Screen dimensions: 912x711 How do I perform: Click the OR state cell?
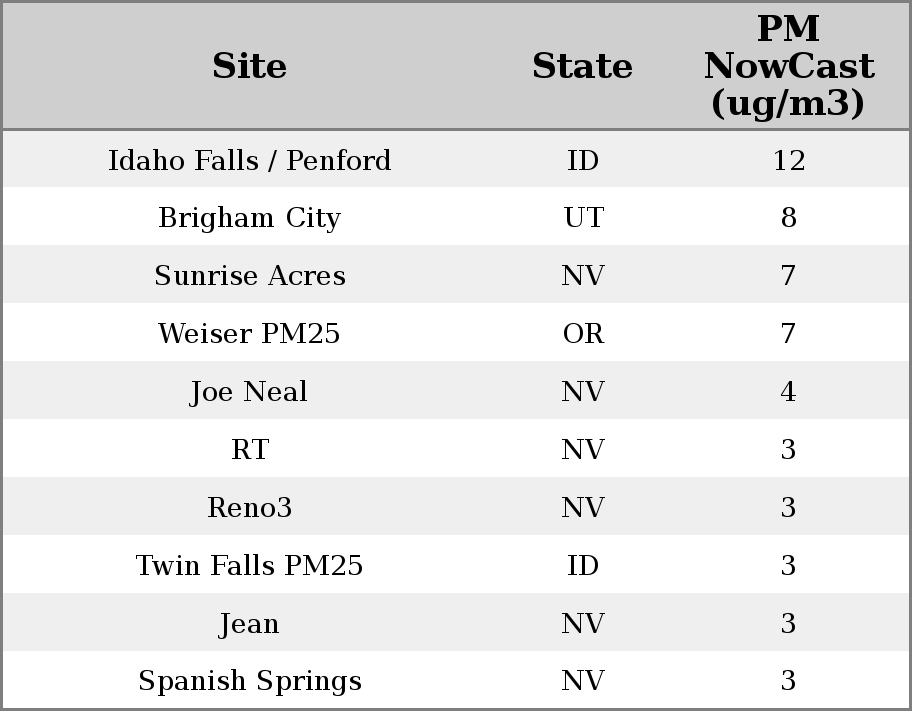pyautogui.click(x=583, y=334)
